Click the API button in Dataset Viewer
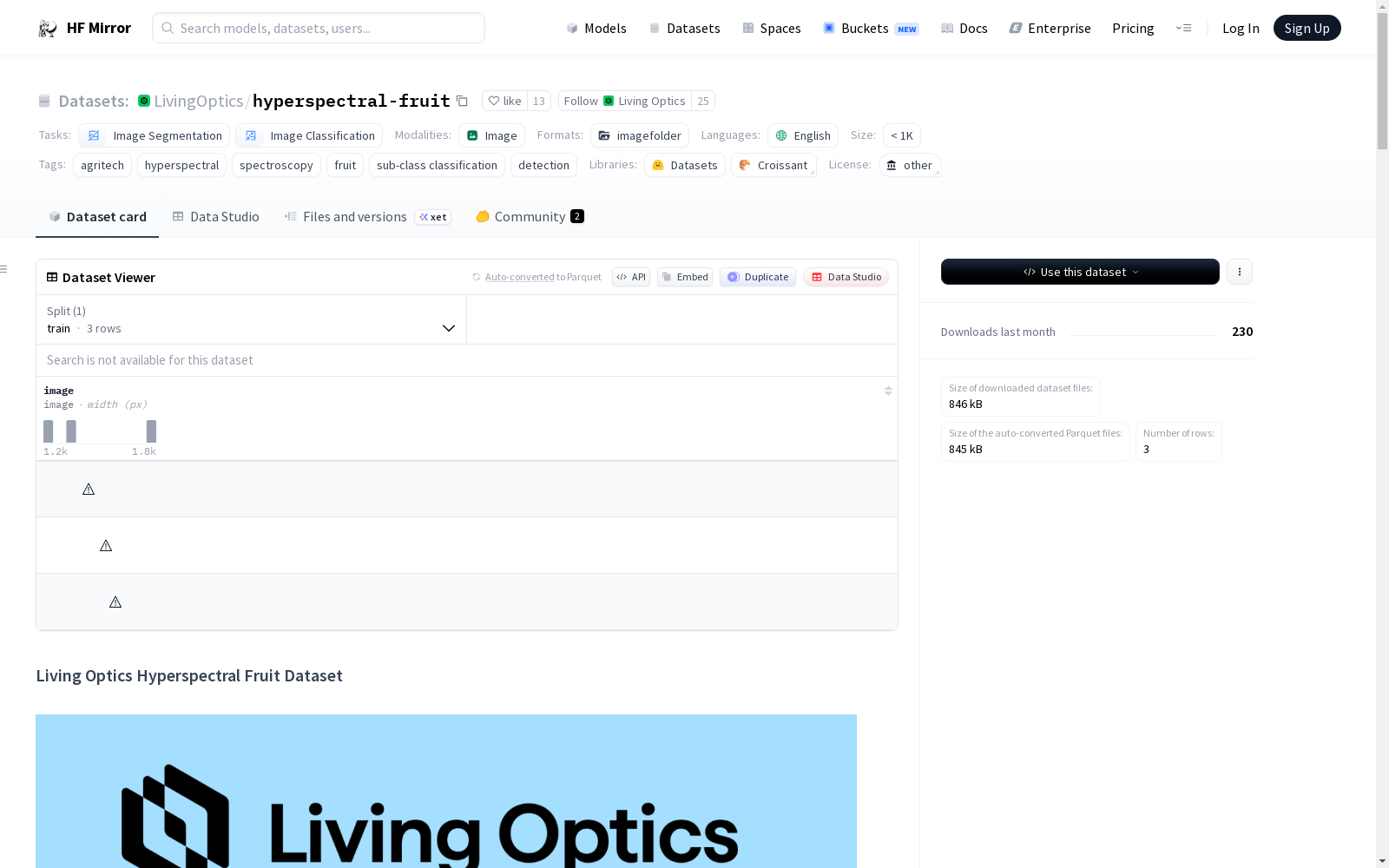Viewport: 1389px width, 868px height. coord(631,277)
